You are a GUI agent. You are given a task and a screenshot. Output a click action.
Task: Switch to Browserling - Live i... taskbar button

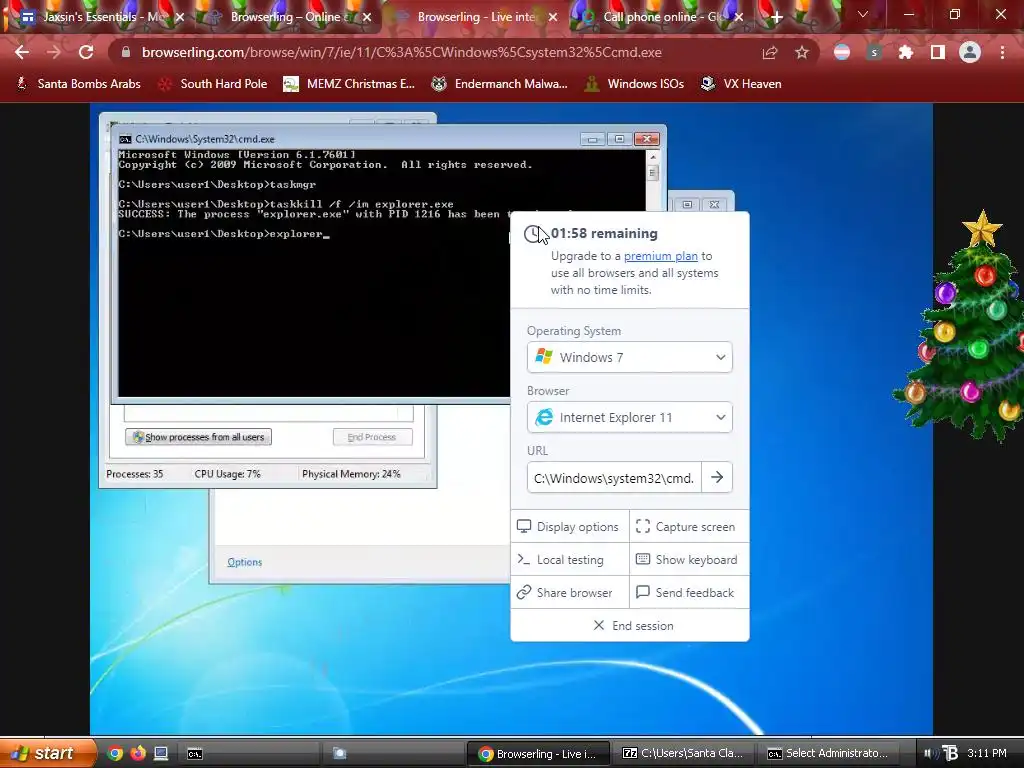pyautogui.click(x=538, y=754)
